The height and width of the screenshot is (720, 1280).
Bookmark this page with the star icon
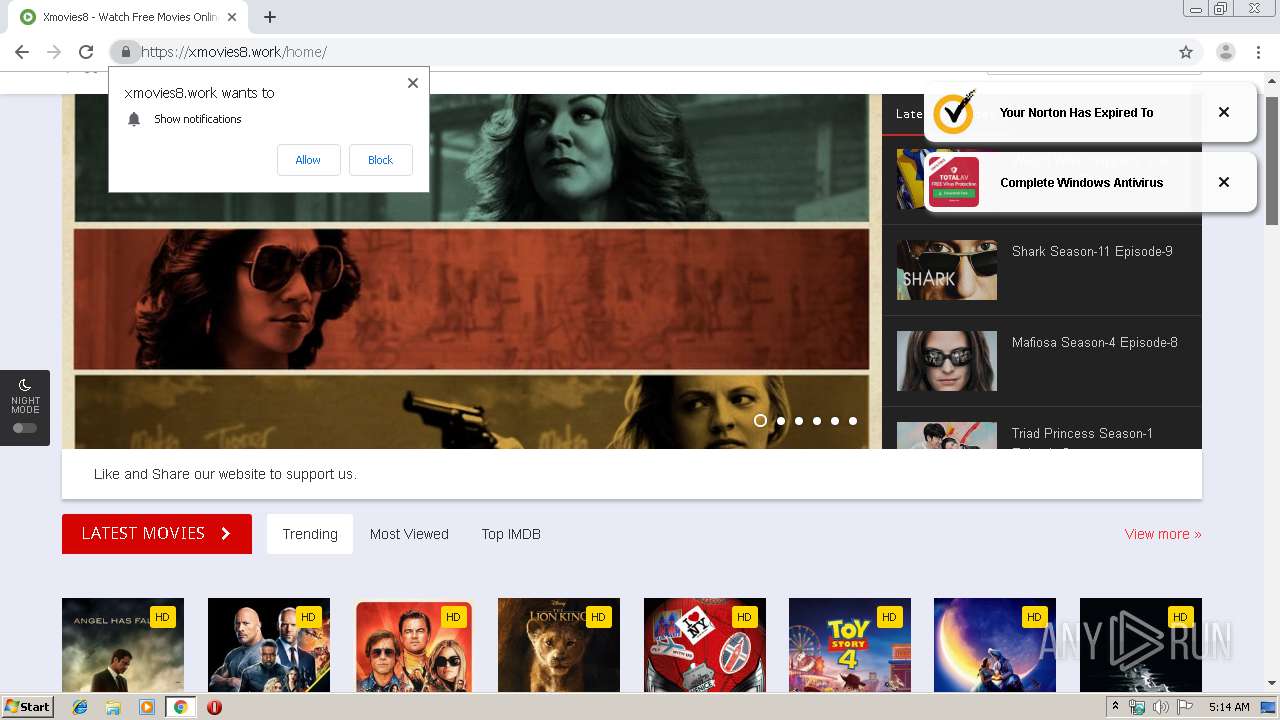1186,52
